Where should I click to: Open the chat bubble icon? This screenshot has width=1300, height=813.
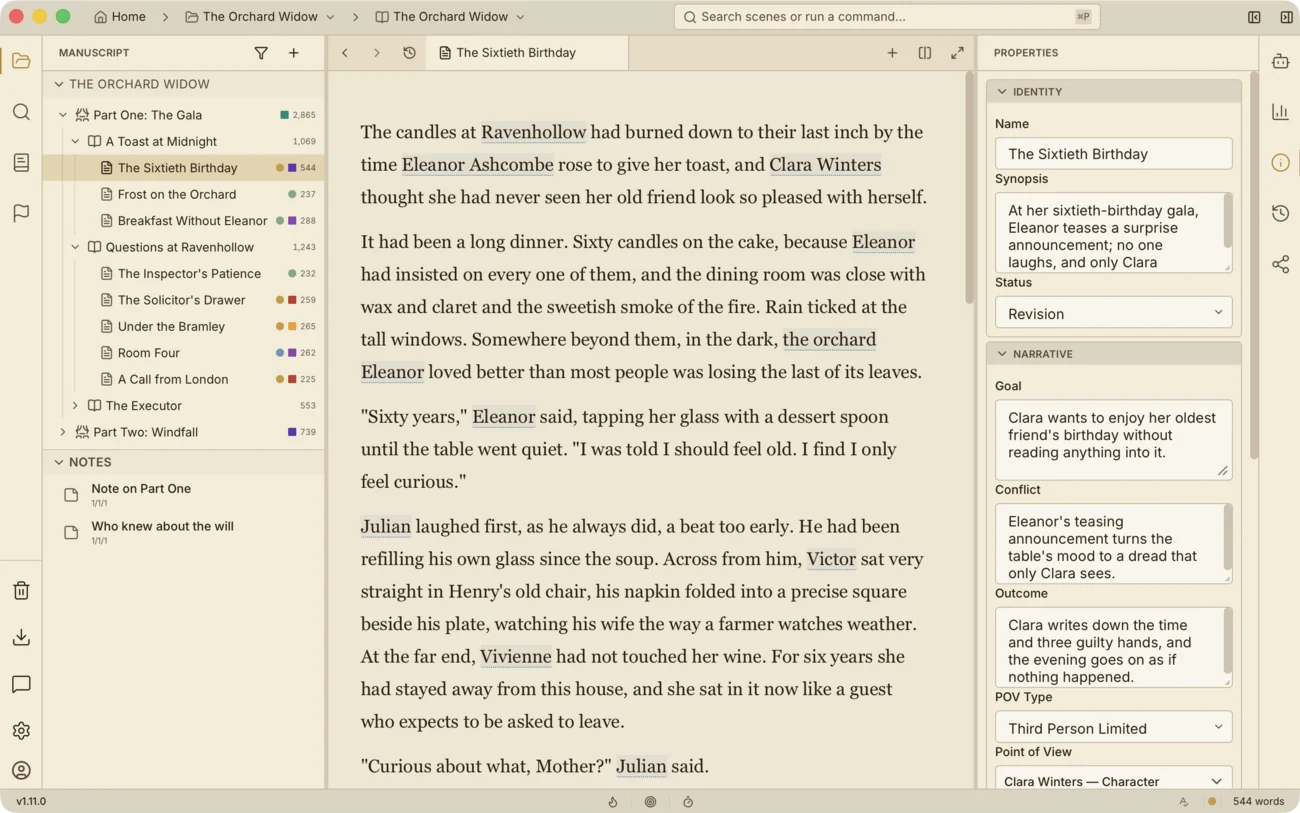(x=21, y=684)
